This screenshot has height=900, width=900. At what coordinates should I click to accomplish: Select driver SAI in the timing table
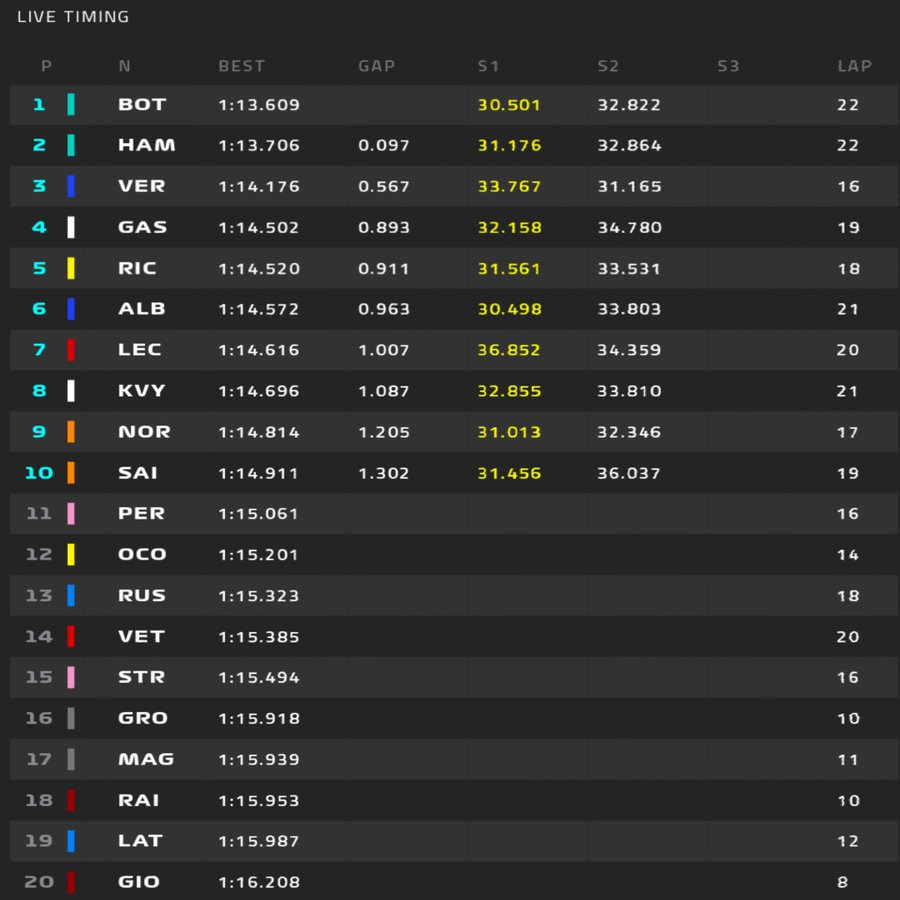pyautogui.click(x=138, y=473)
